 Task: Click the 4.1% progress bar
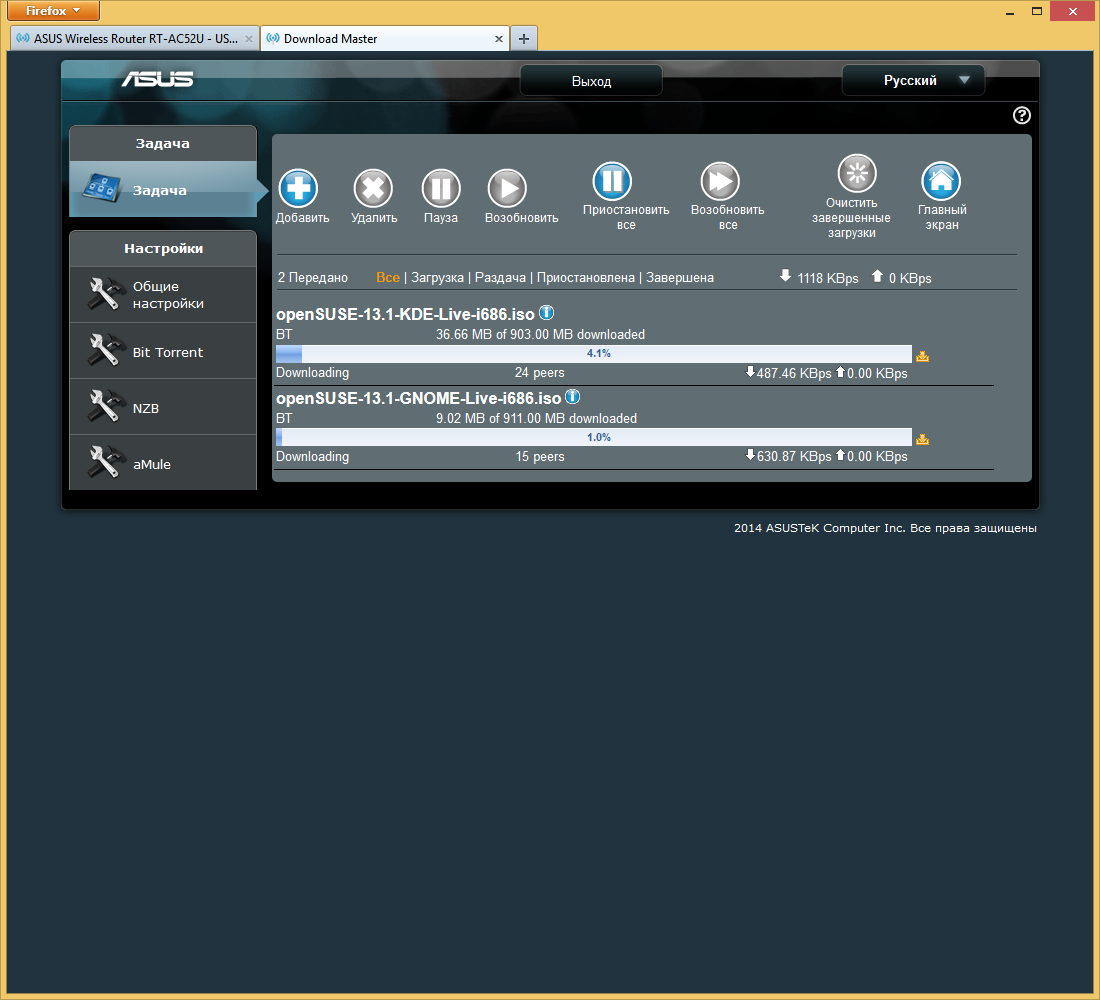pos(593,354)
